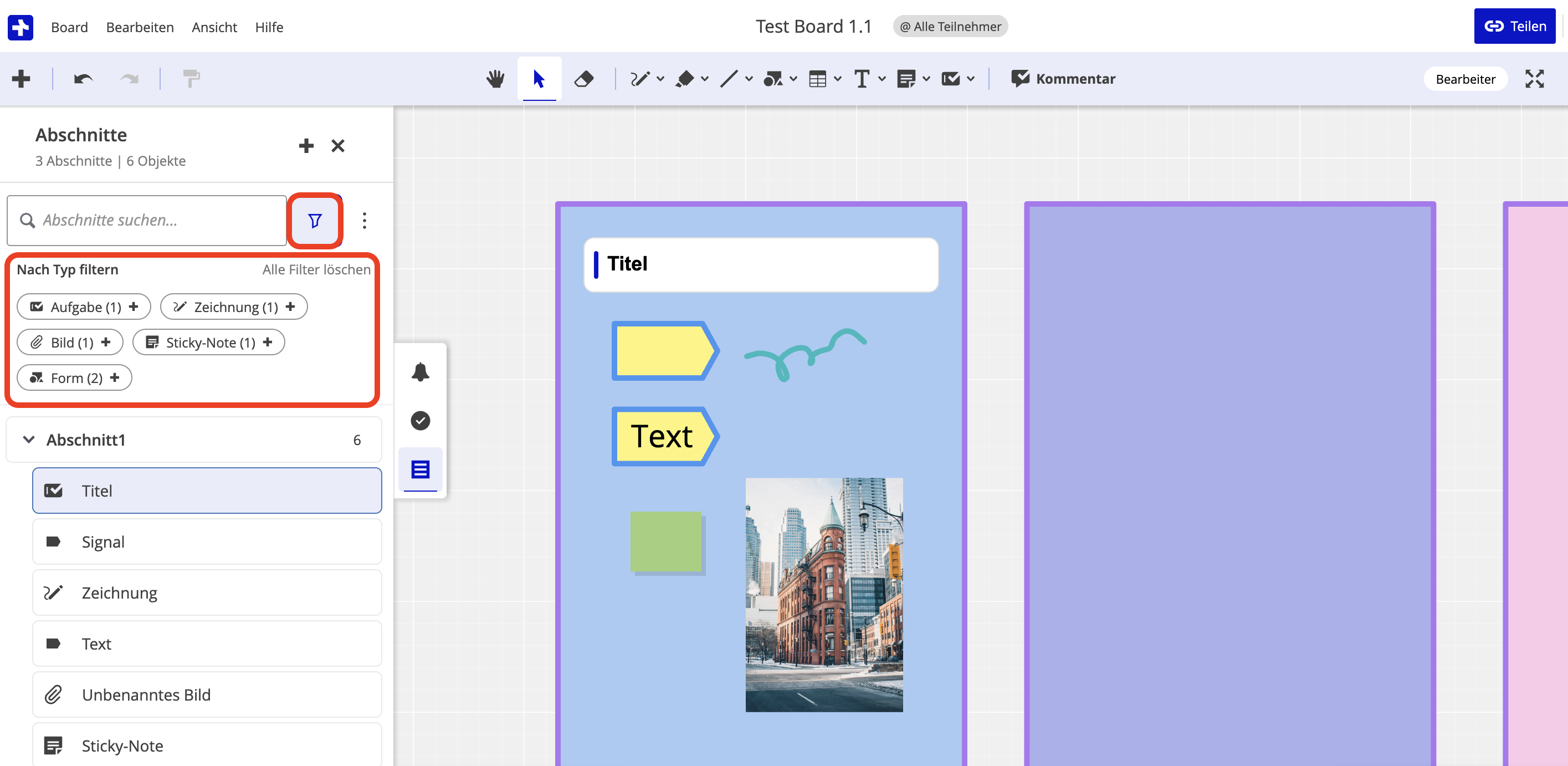Select the pen drawing tool
This screenshot has height=766, width=1568.
(640, 79)
